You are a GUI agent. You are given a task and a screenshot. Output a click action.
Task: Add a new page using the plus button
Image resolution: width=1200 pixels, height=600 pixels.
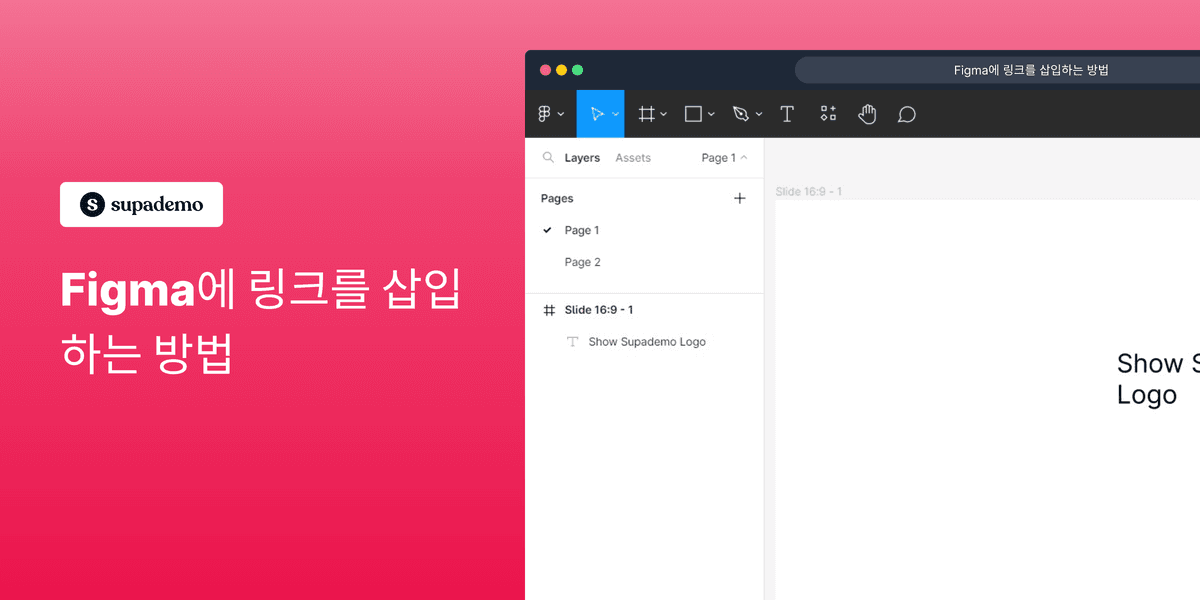(740, 198)
